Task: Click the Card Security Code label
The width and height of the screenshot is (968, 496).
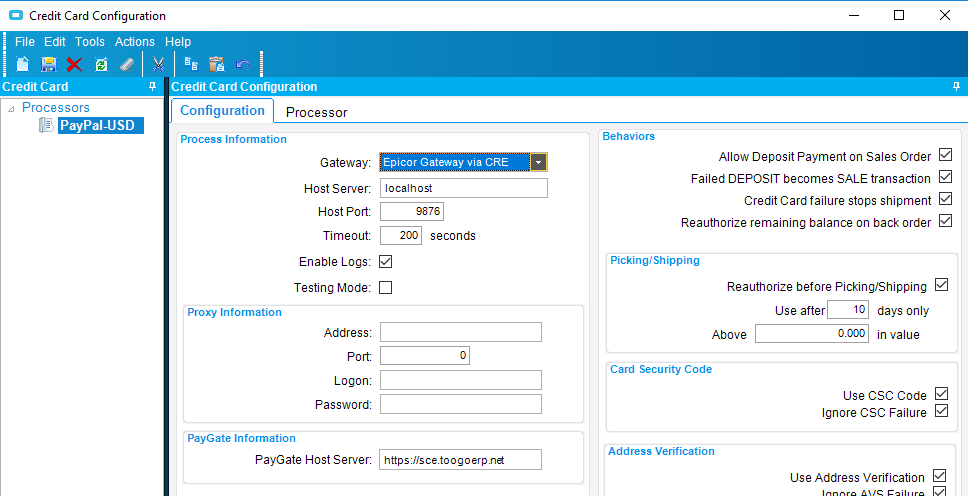Action: pos(661,369)
